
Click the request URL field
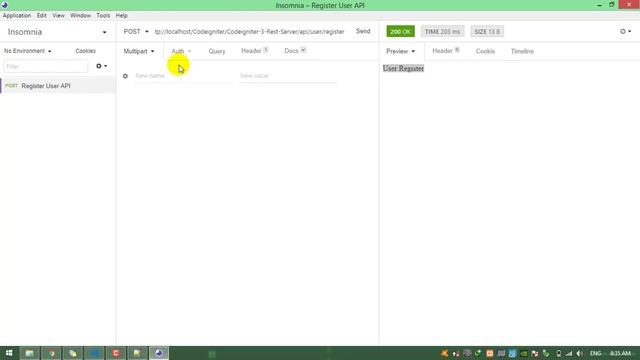coord(249,31)
